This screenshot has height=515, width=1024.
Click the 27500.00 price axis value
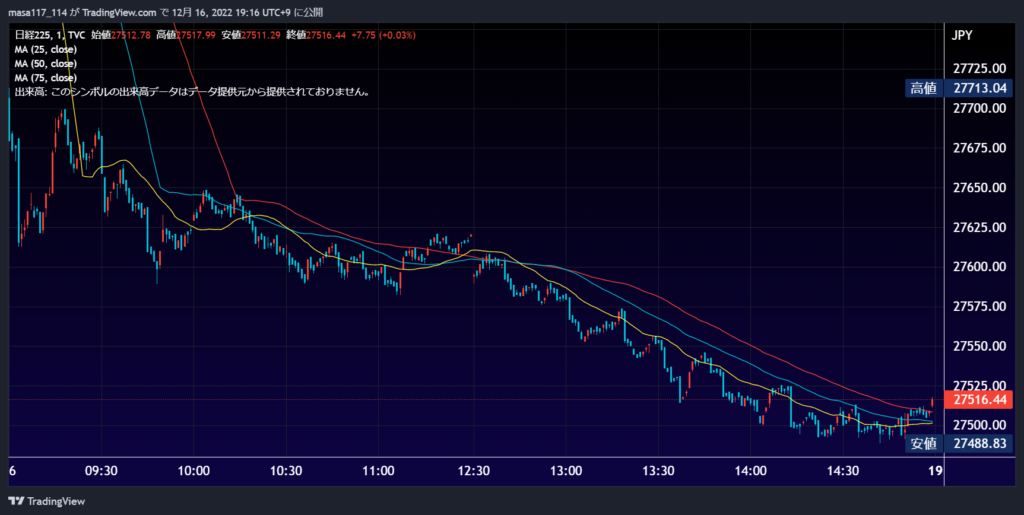pyautogui.click(x=980, y=426)
